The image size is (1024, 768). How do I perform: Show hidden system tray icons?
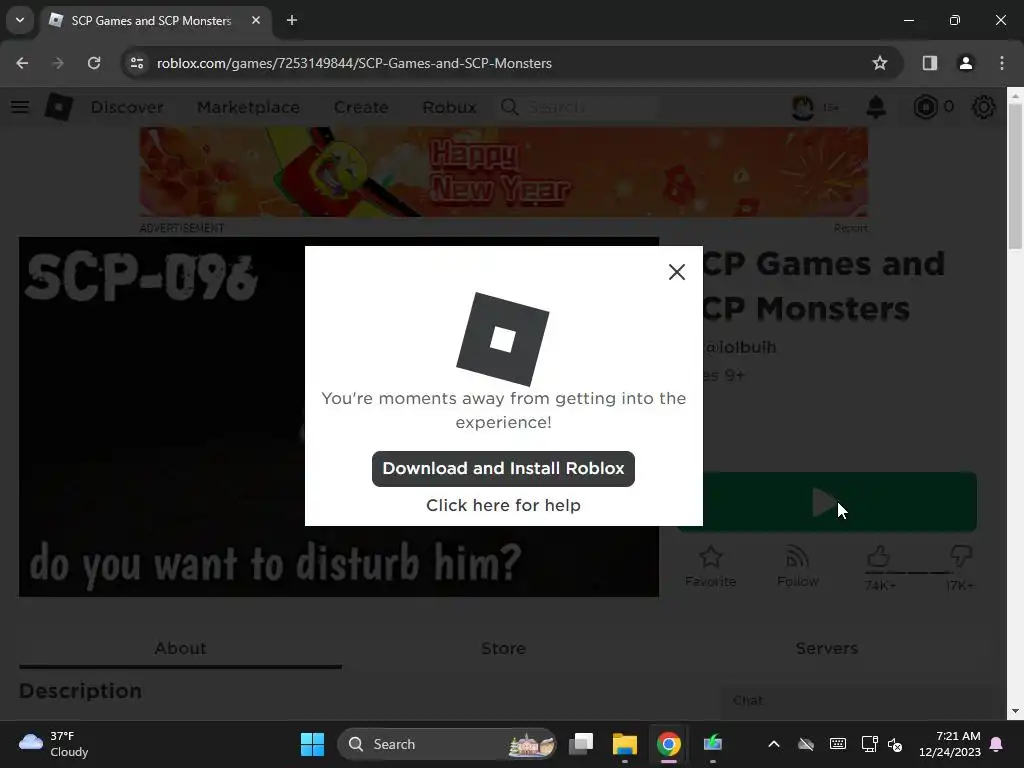coord(774,744)
